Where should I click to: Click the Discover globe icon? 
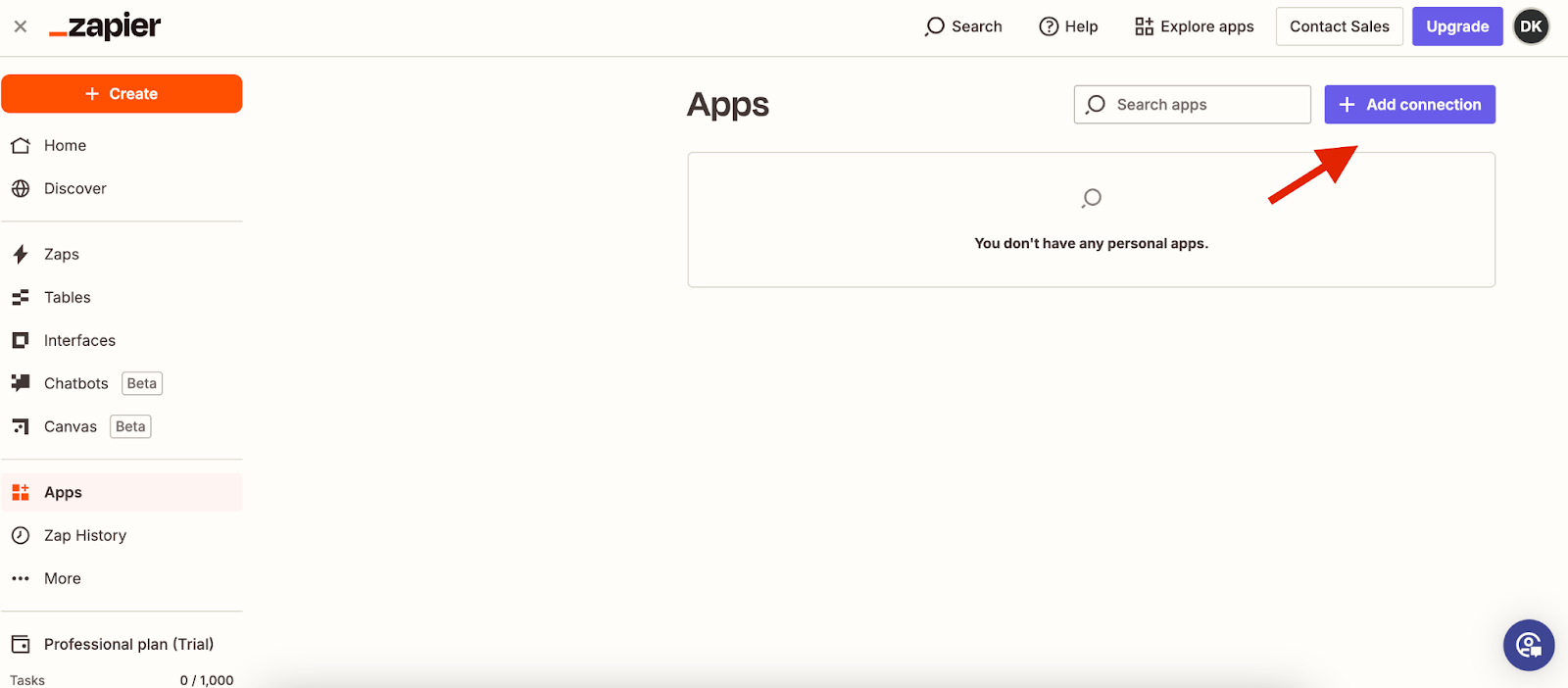pos(21,189)
